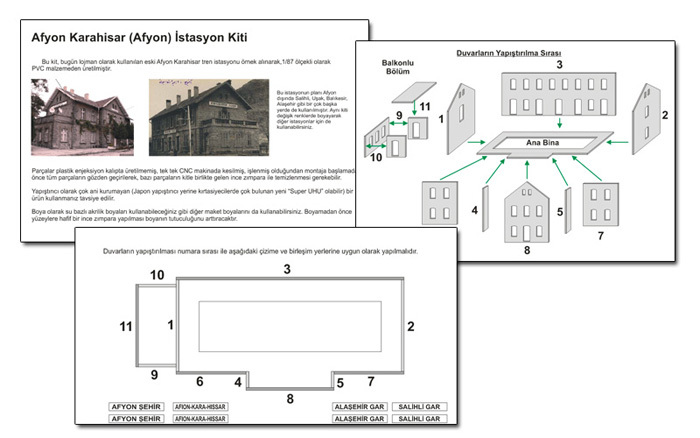Select gable side wall piece numbered 2
The width and height of the screenshot is (700, 438).
tap(646, 119)
